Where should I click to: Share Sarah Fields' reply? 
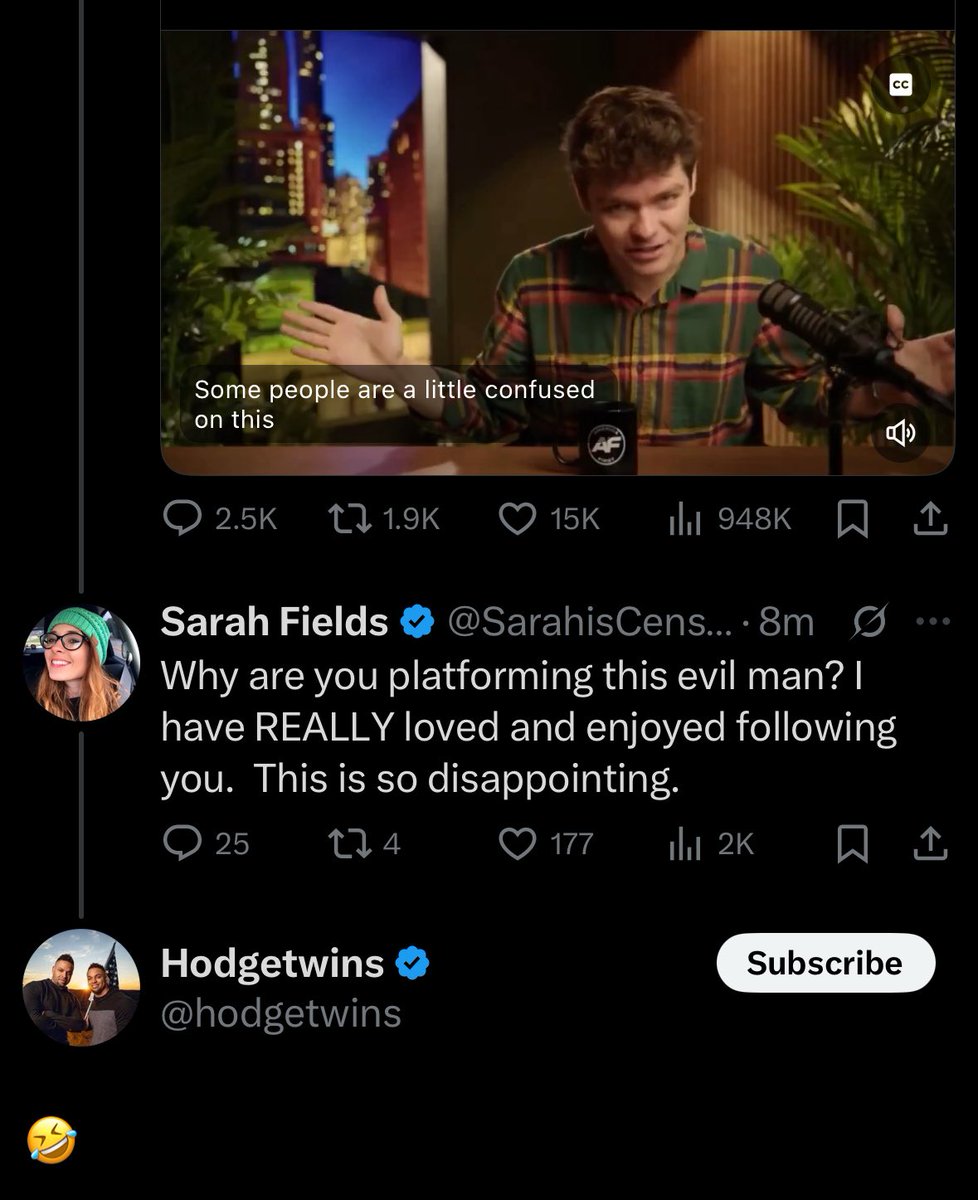click(x=930, y=844)
